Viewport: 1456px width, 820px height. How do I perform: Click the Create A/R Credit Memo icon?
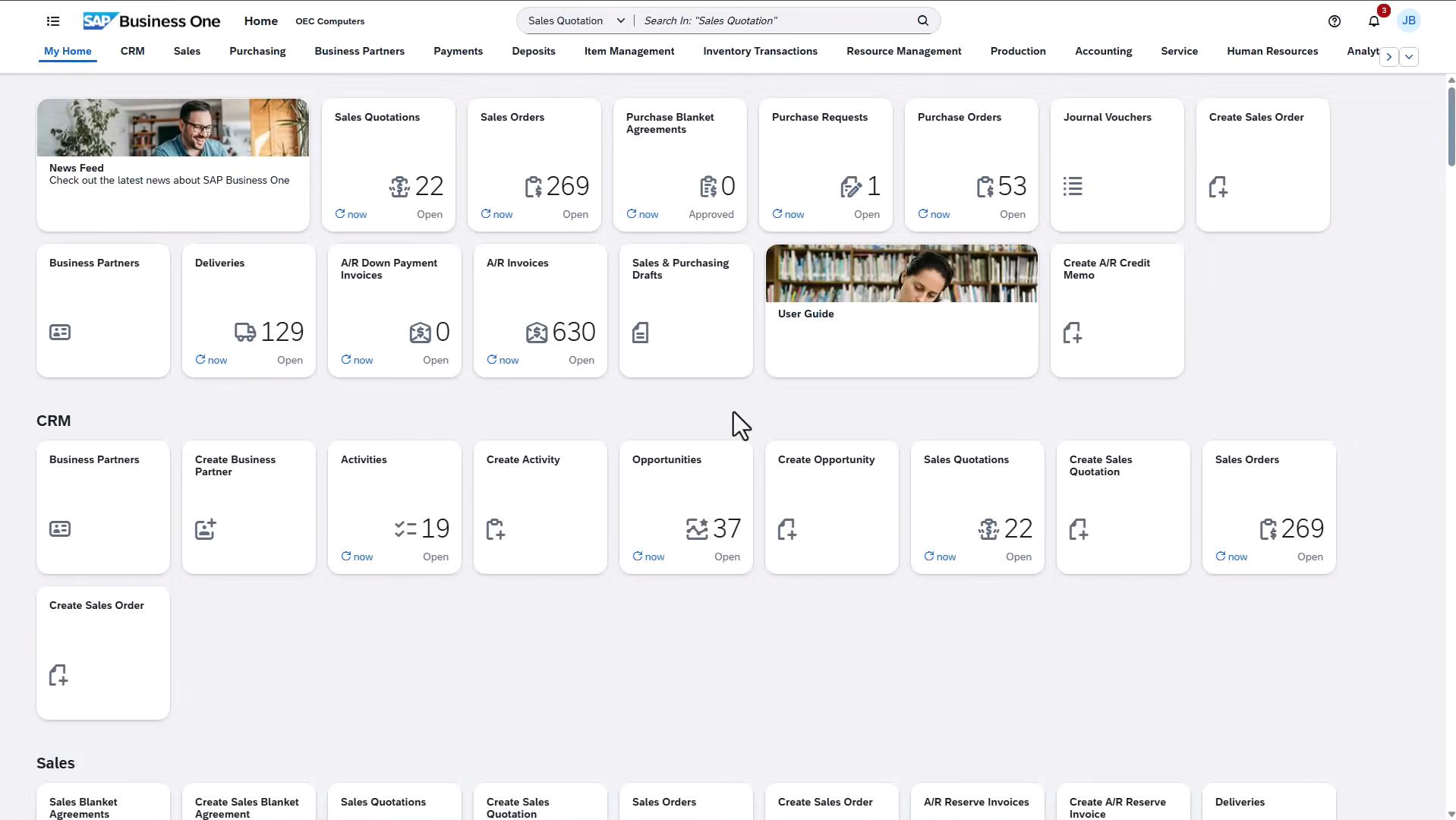[x=1073, y=333]
